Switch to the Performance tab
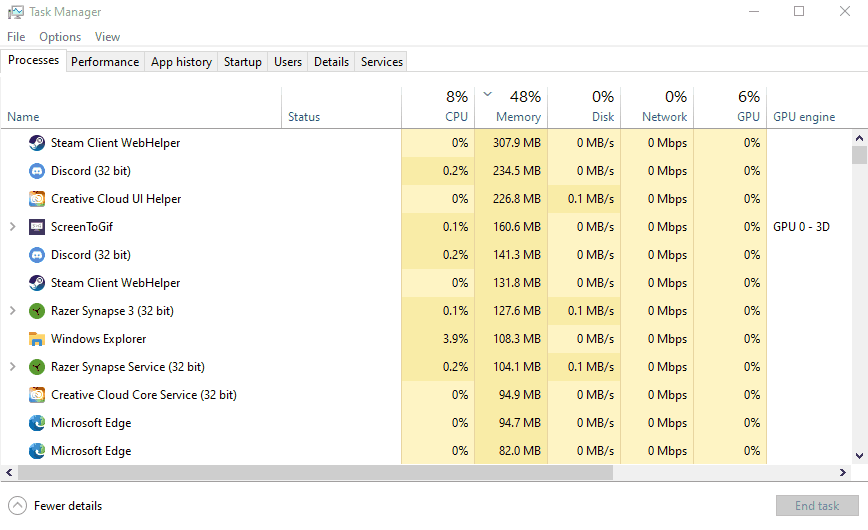The image size is (868, 530). 105,62
